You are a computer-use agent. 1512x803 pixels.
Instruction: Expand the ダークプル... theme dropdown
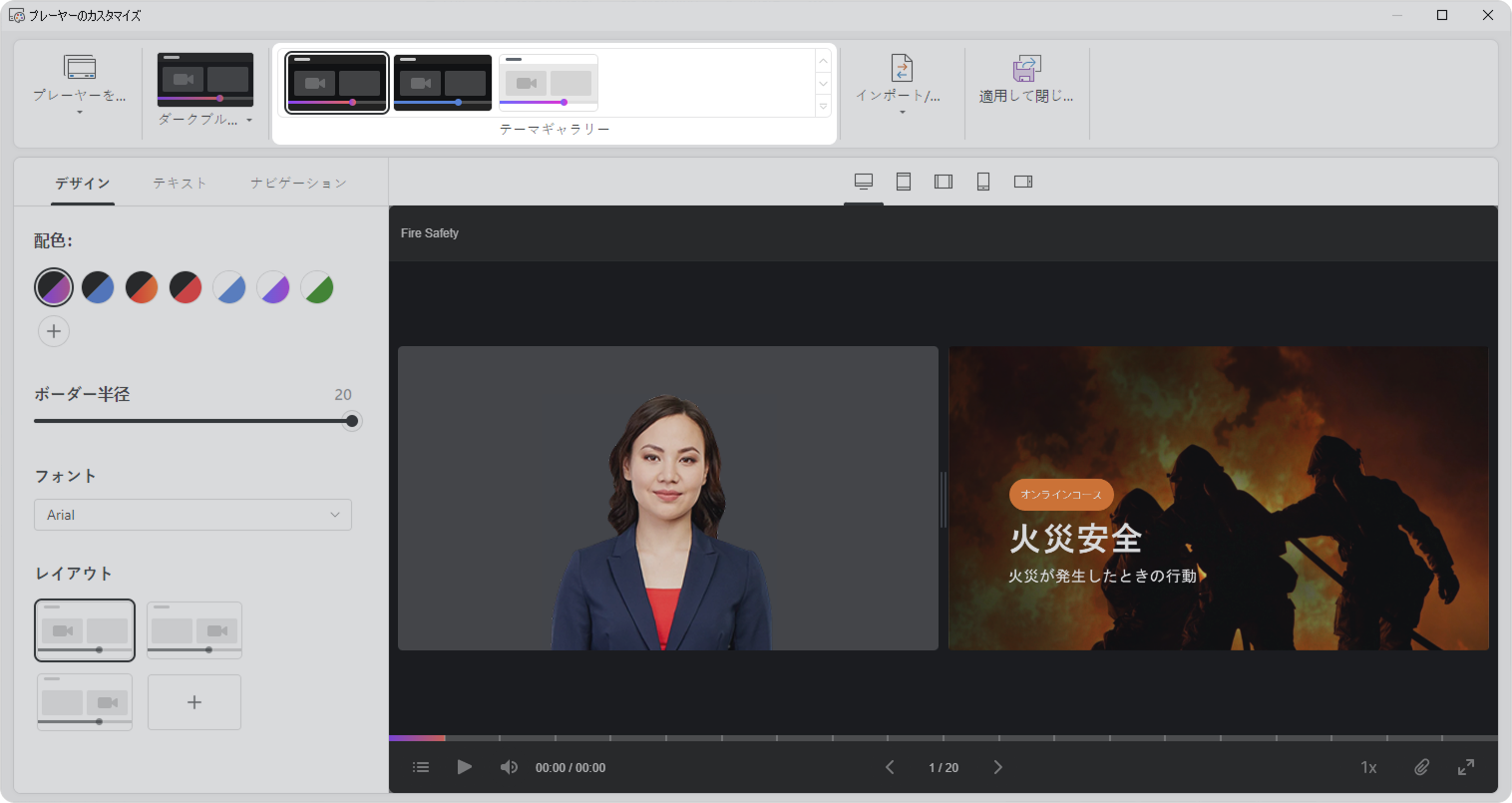(205, 92)
